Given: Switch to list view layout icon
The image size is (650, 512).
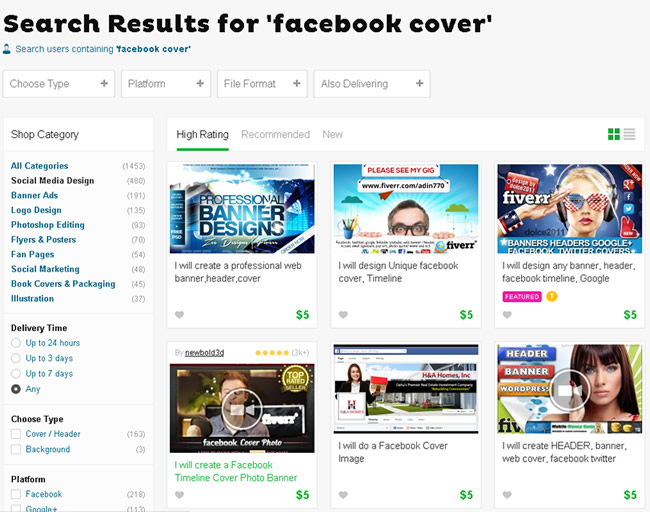Looking at the screenshot, I should [629, 134].
